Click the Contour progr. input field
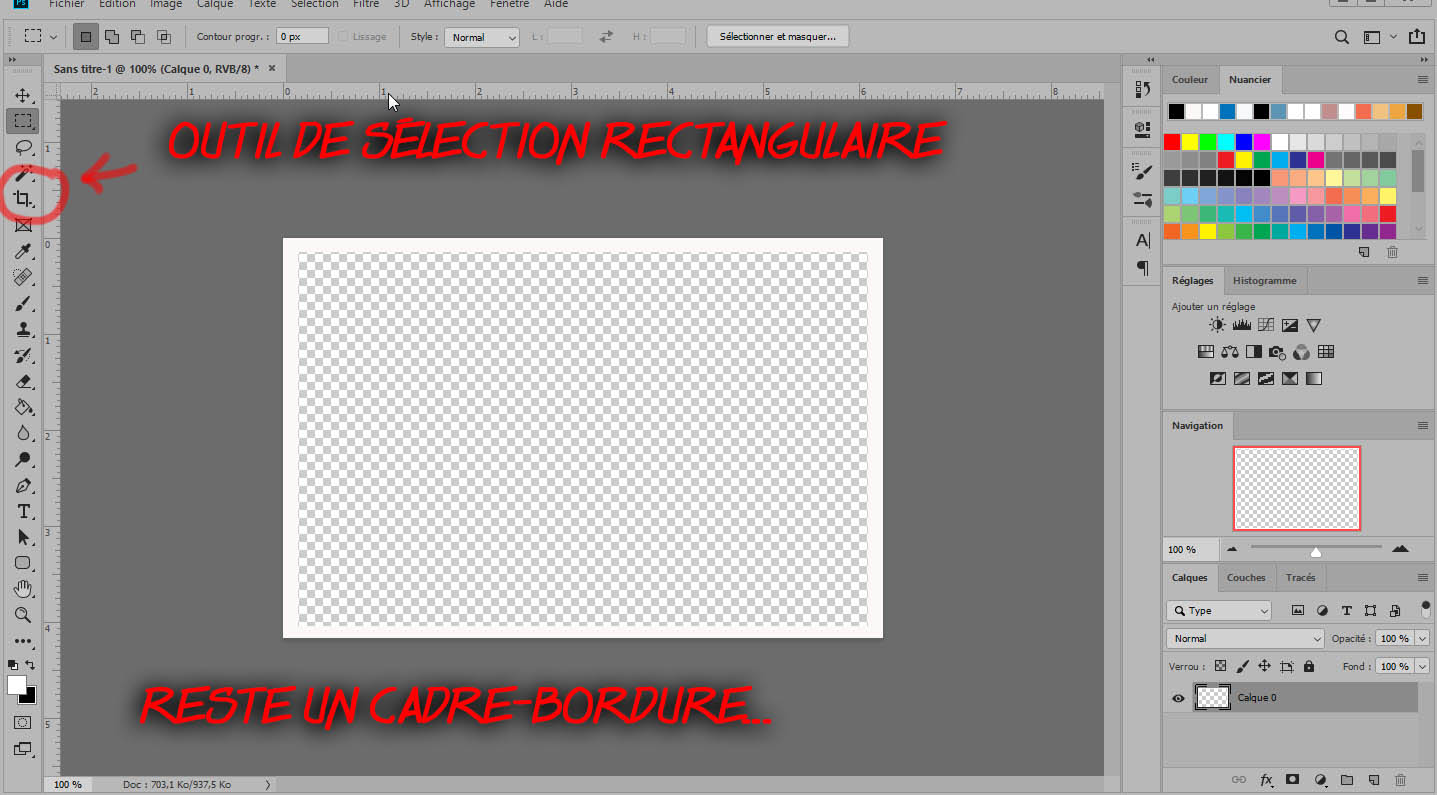The width and height of the screenshot is (1437, 795). (x=302, y=37)
